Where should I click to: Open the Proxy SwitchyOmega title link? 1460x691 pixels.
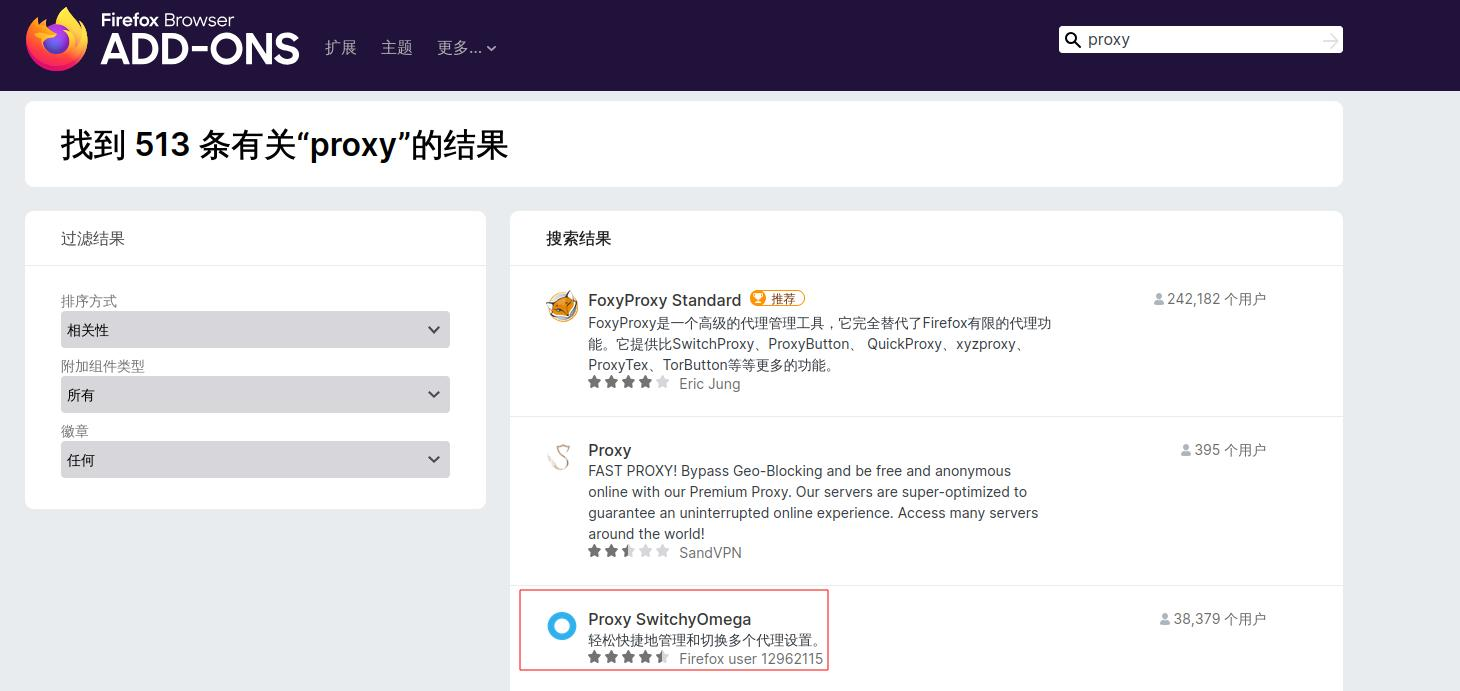[x=669, y=619]
